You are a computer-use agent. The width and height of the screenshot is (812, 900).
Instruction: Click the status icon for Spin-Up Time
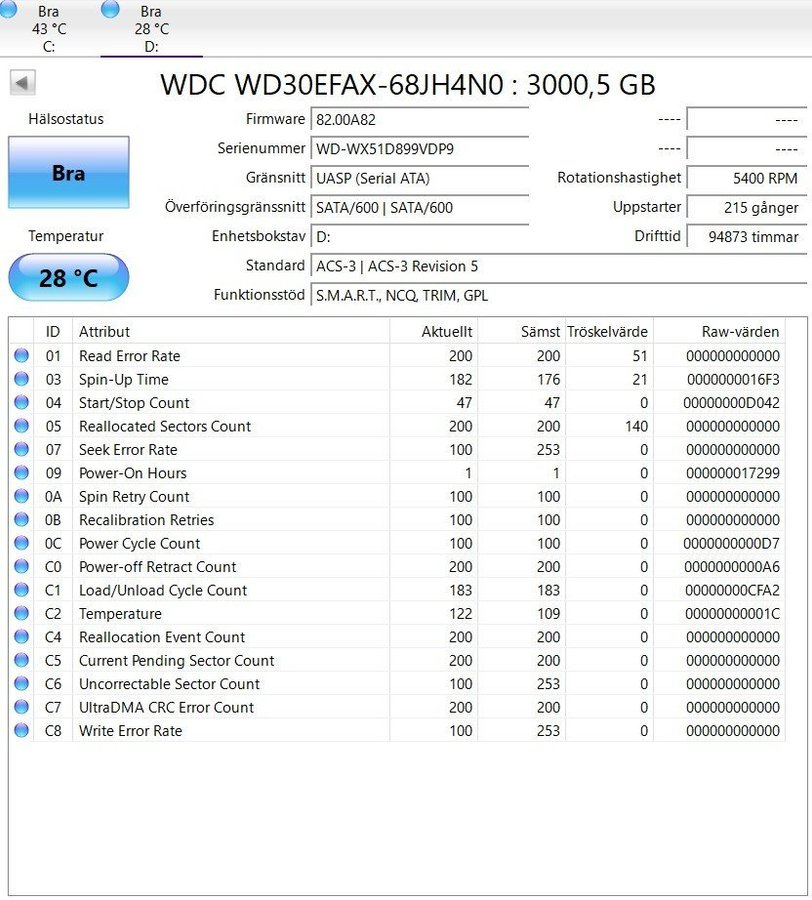[22, 379]
